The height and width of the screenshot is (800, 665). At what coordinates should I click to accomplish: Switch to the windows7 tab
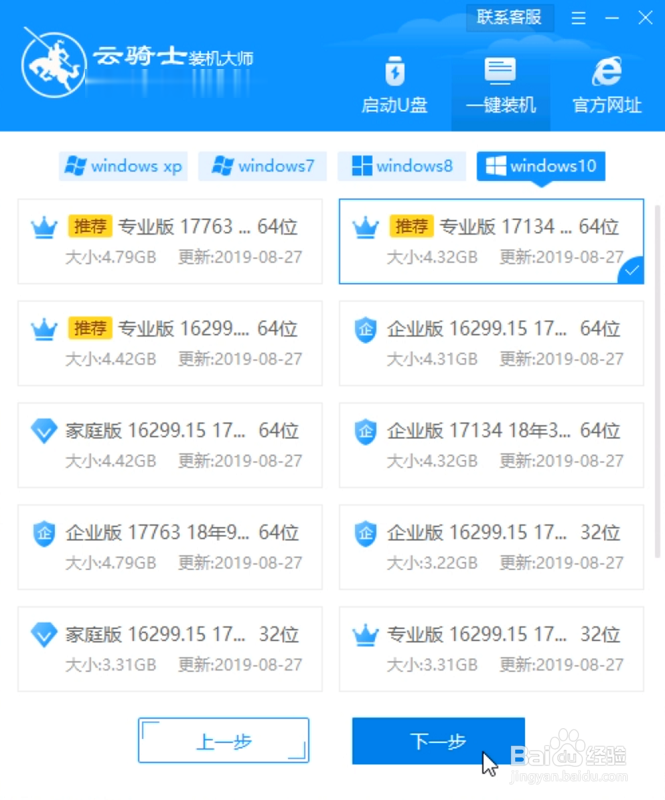[262, 166]
